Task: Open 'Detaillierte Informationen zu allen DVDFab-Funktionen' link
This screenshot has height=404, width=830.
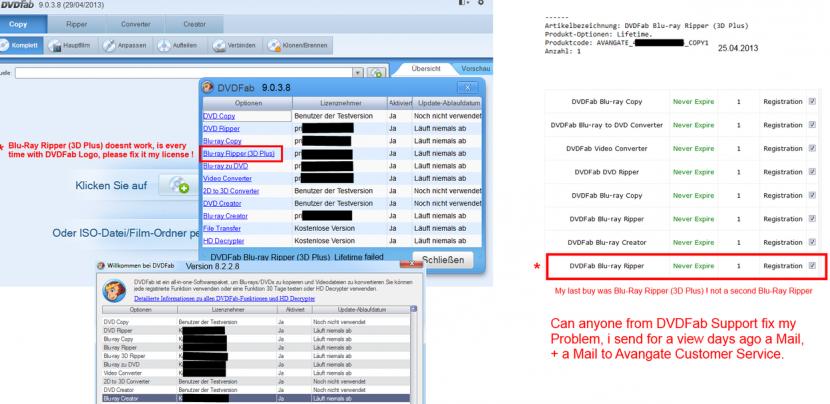Action: click(224, 299)
